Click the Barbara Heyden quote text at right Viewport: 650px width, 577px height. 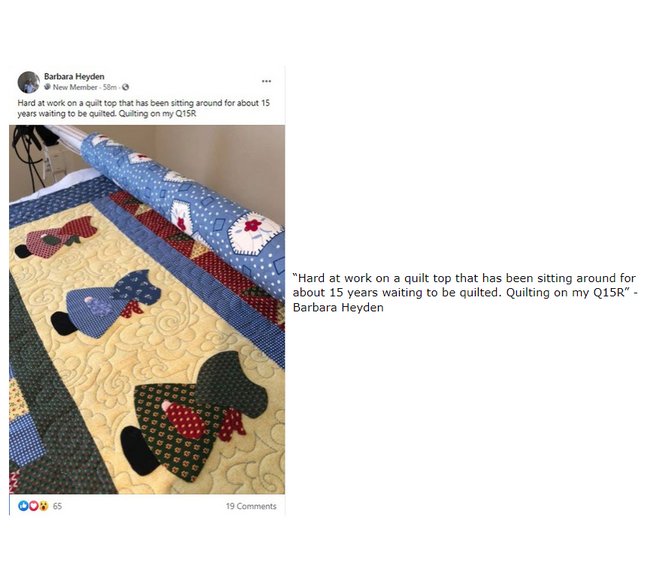click(x=464, y=293)
